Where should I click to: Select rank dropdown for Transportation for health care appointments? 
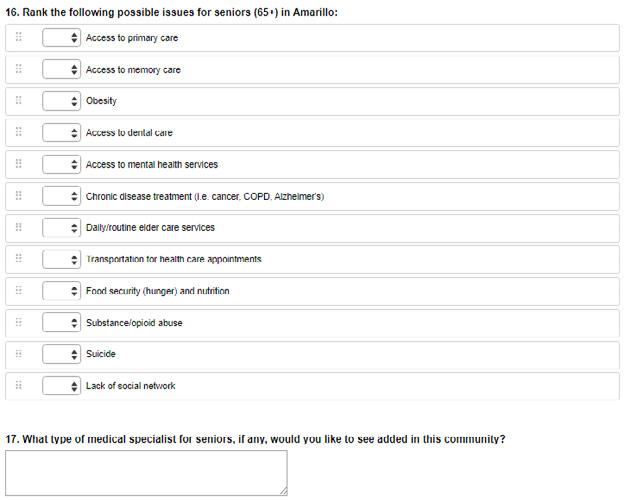pyautogui.click(x=61, y=260)
